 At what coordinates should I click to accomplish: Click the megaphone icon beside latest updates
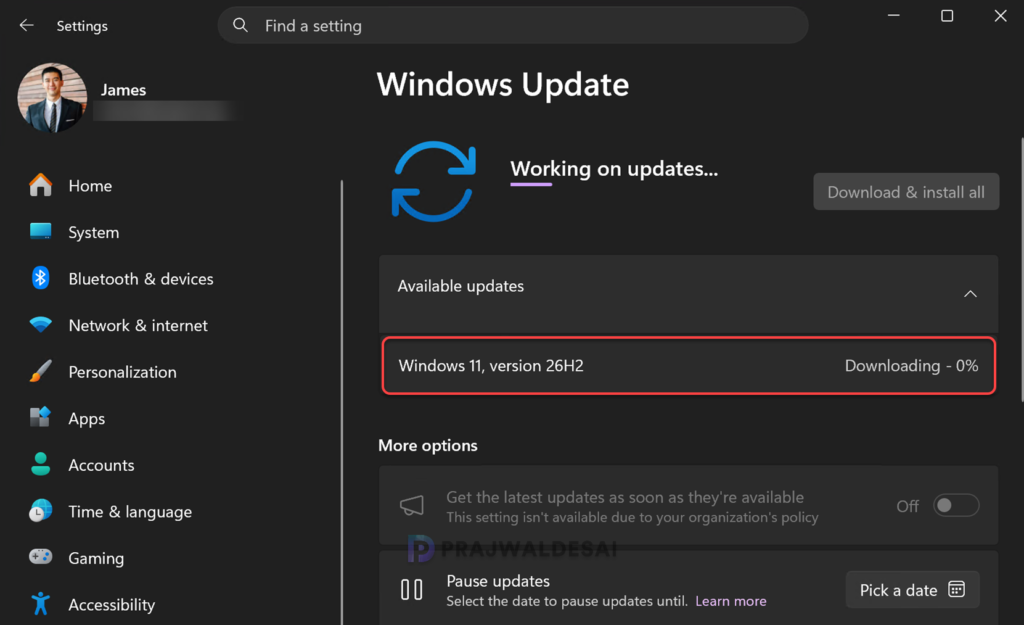[412, 505]
